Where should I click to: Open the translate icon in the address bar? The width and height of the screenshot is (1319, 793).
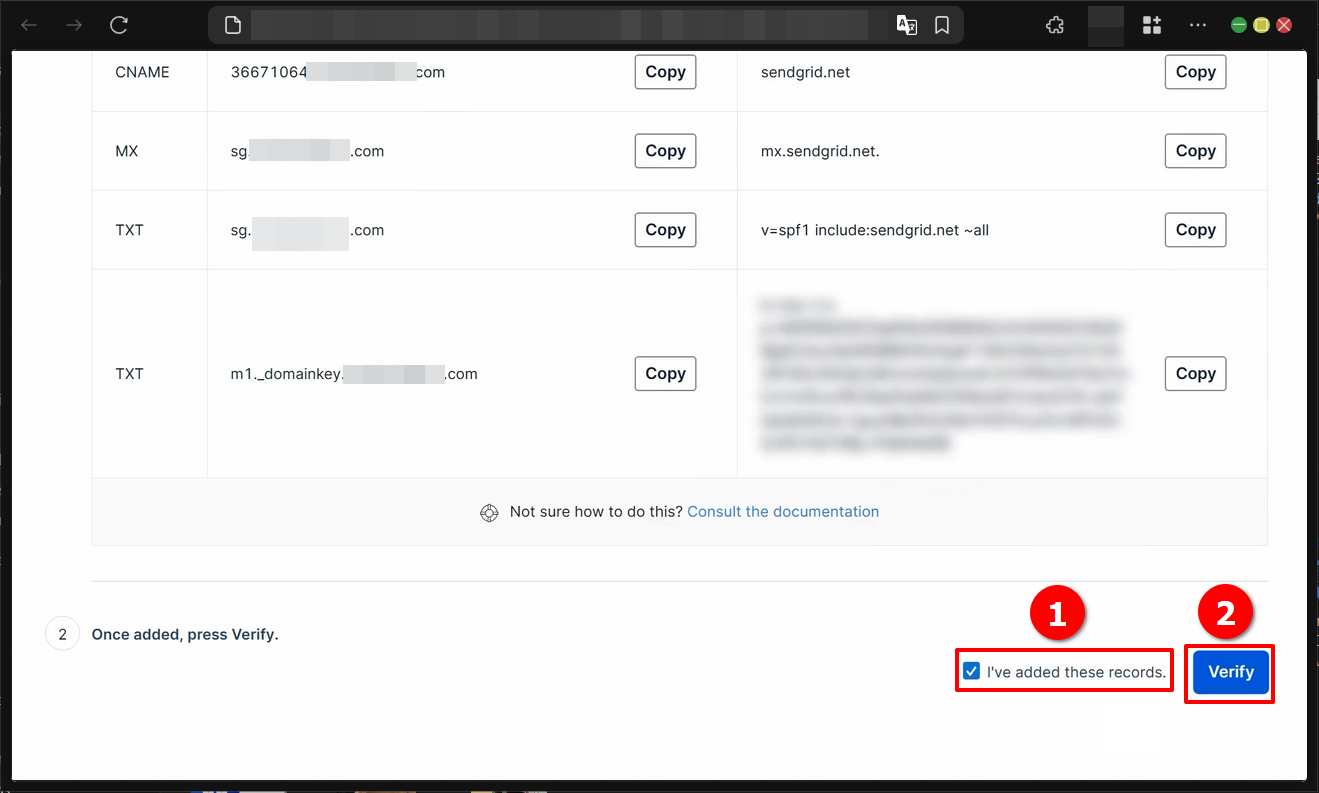(x=907, y=25)
